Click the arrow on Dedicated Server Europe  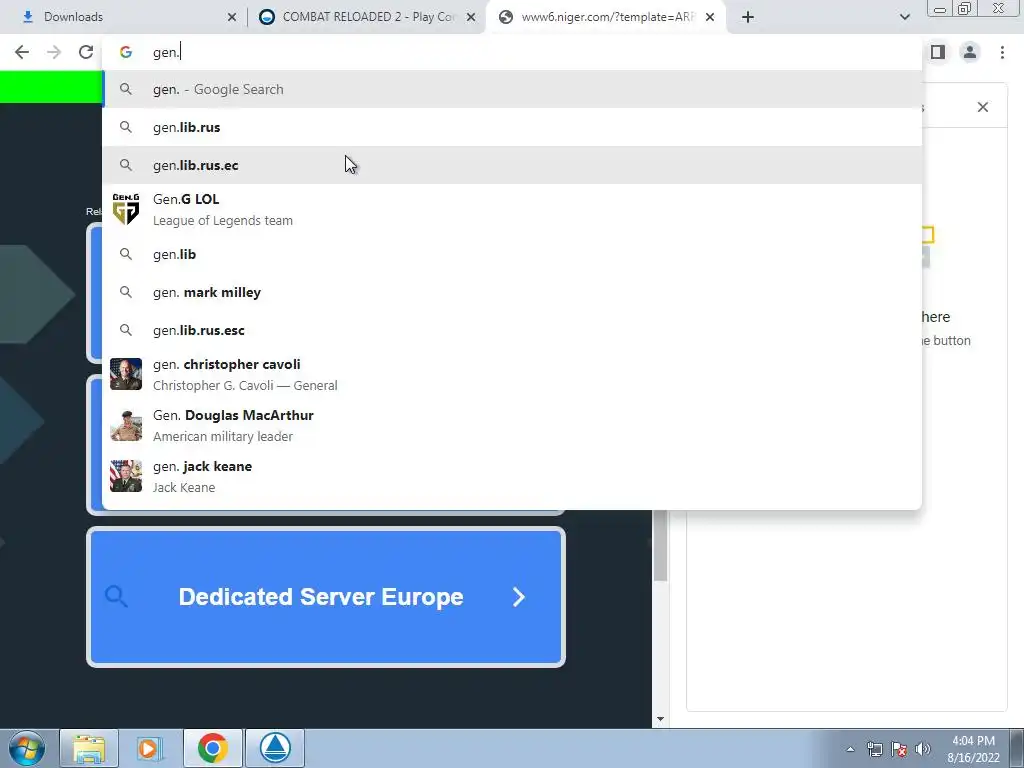tap(519, 597)
